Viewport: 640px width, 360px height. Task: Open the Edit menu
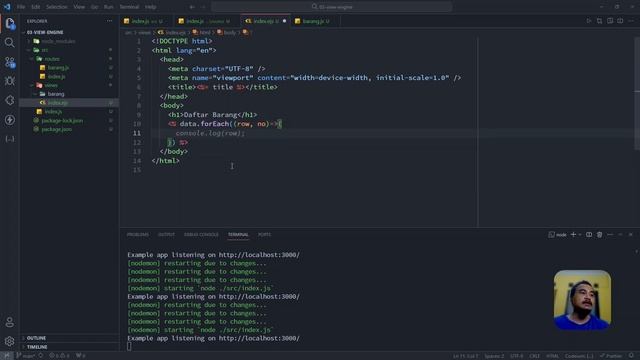point(36,7)
